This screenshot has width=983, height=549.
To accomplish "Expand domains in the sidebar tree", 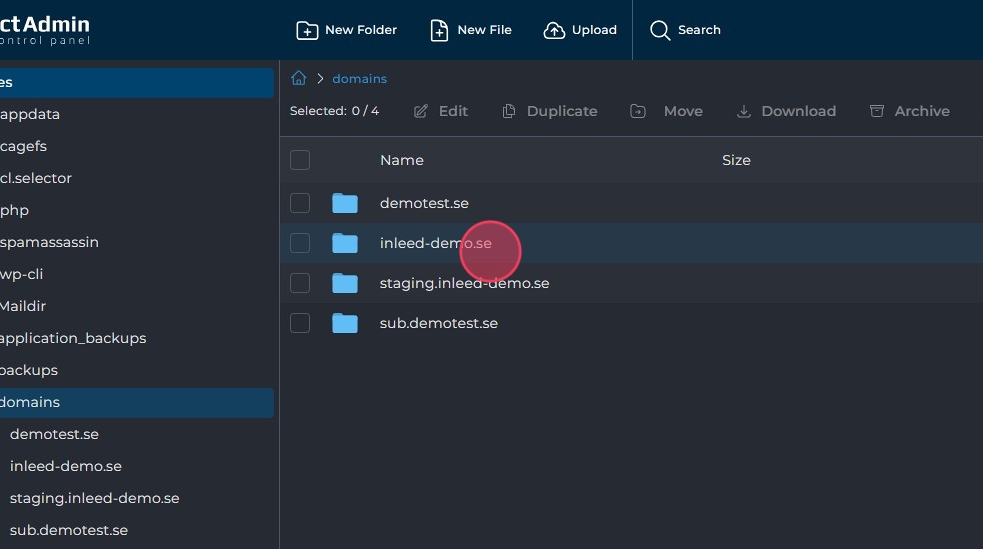I will (x=30, y=402).
